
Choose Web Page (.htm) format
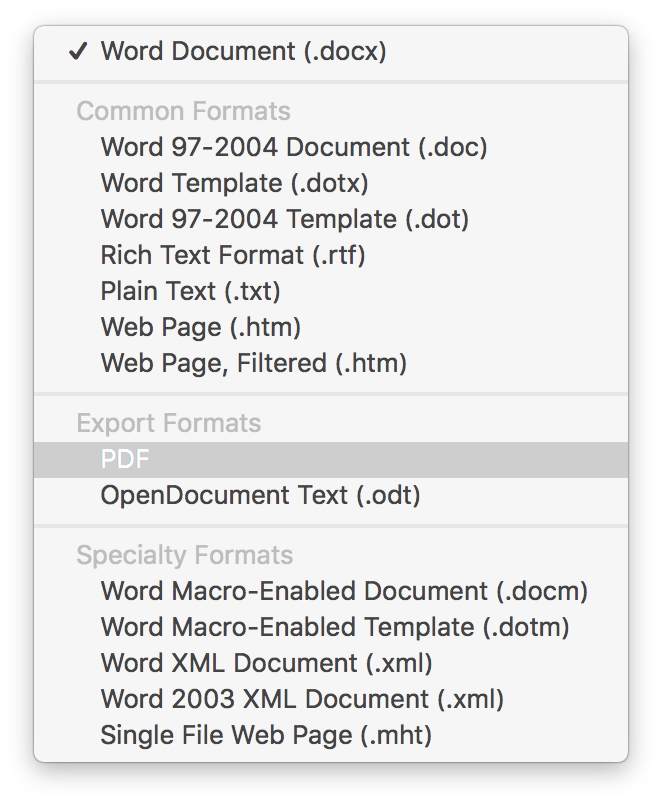[x=331, y=327]
